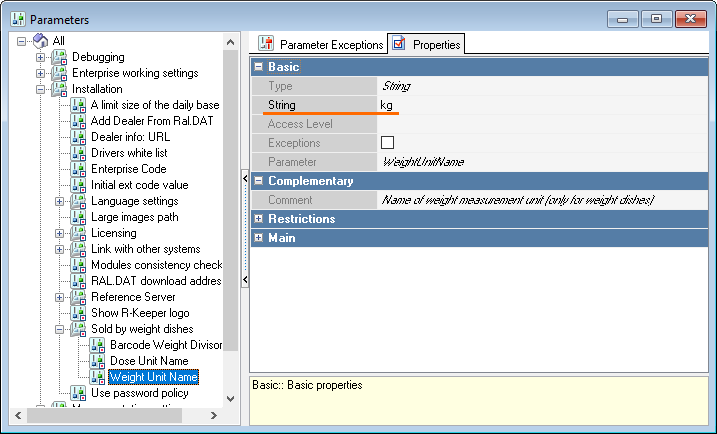The width and height of the screenshot is (717, 434).
Task: Select Use password policy in tree
Action: pyautogui.click(x=139, y=393)
